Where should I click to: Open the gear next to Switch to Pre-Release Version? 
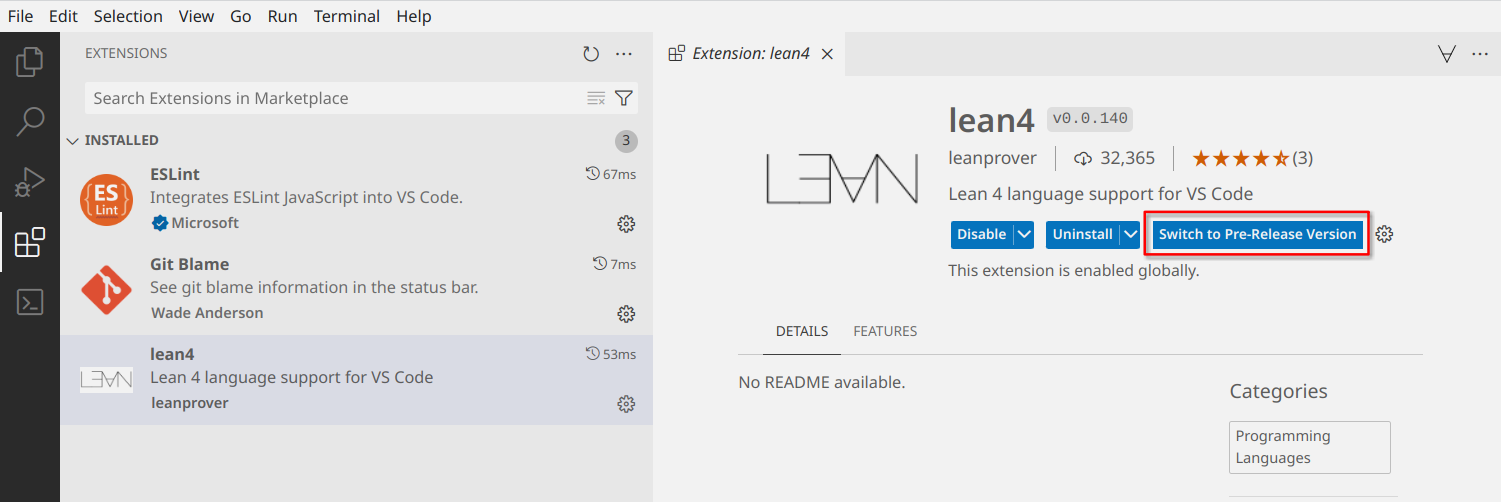[1385, 234]
